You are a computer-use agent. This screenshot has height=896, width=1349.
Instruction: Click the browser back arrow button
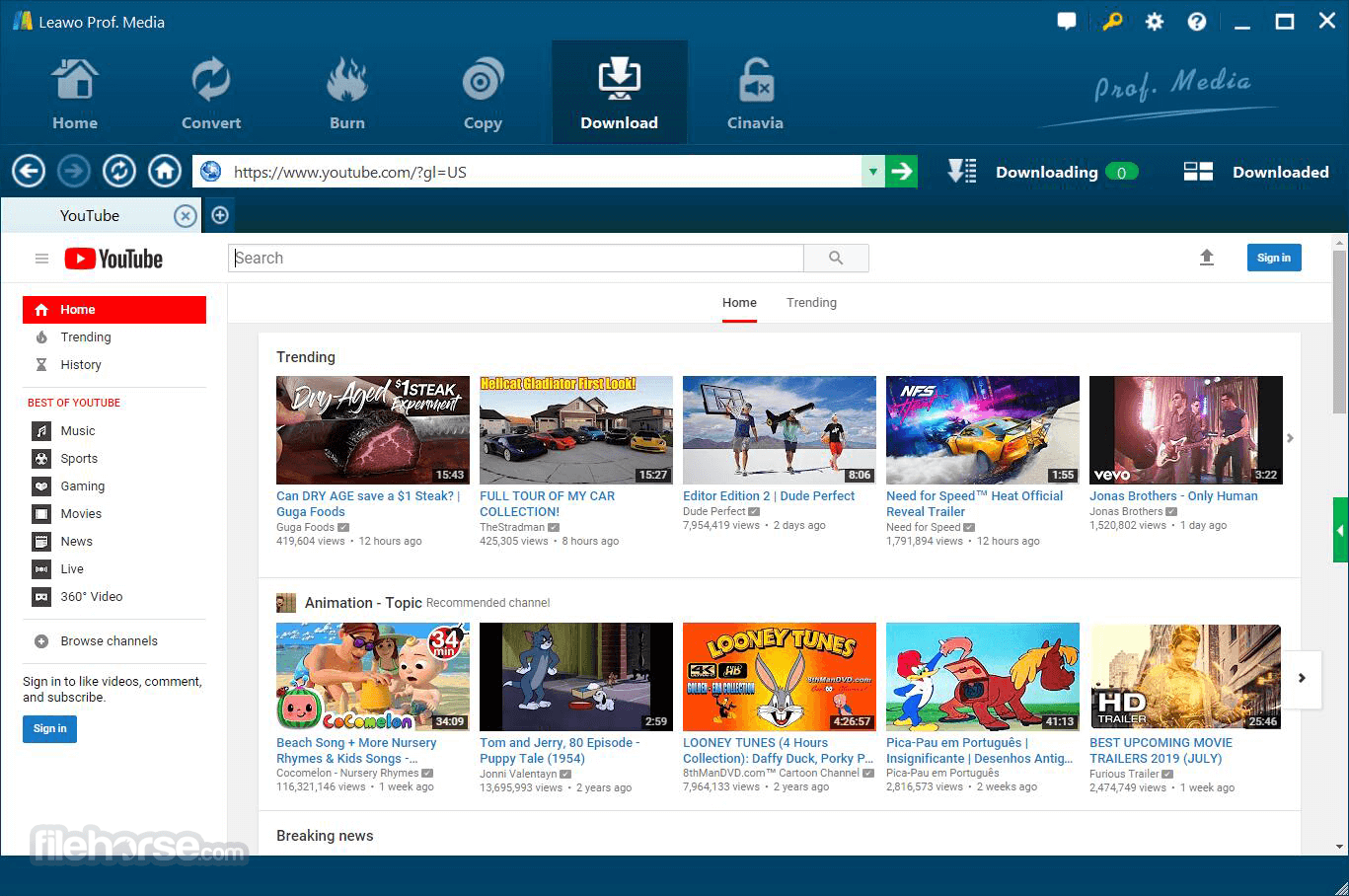[x=29, y=172]
